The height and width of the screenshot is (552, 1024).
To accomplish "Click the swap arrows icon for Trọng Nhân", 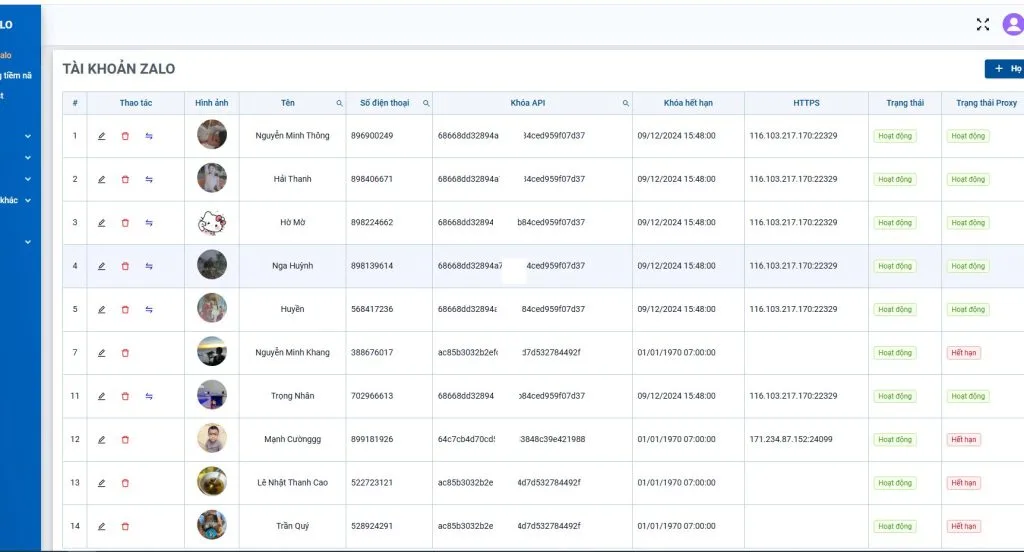I will click(149, 396).
